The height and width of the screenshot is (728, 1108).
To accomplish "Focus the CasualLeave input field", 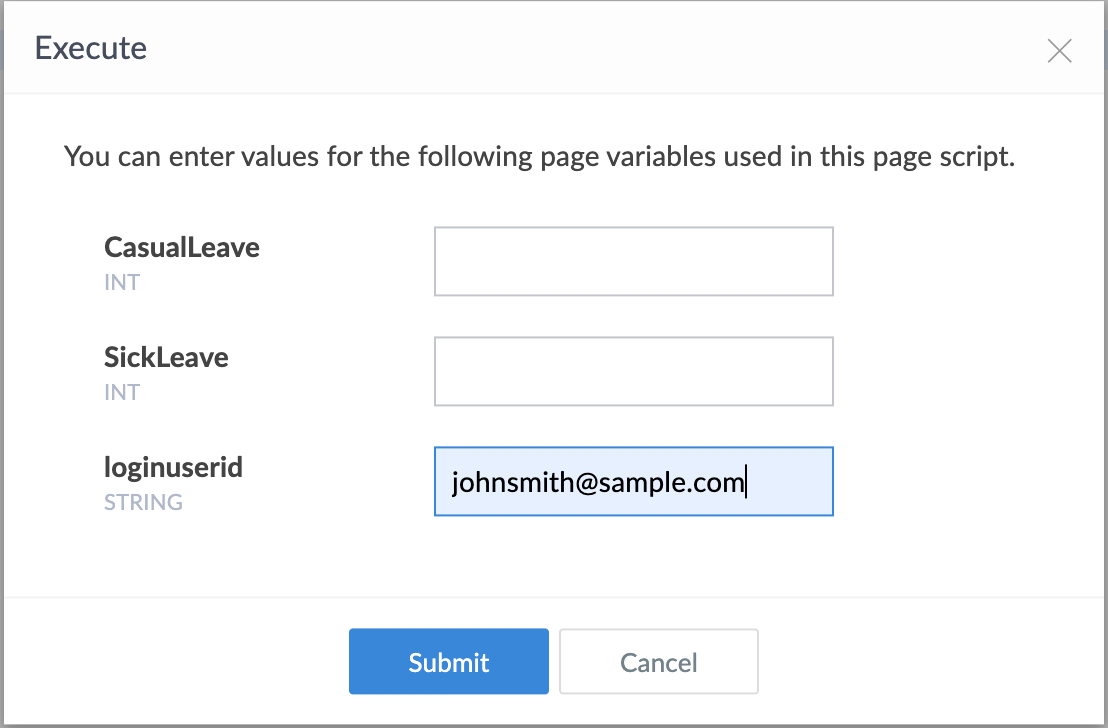I will point(634,262).
